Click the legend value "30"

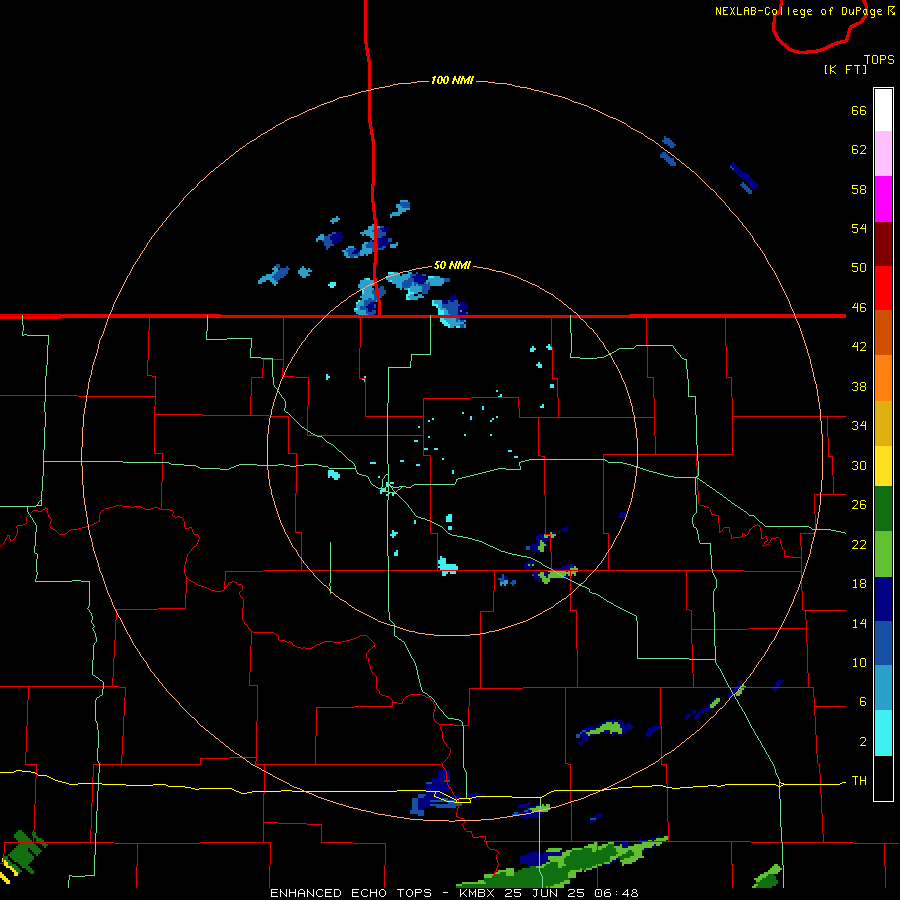(859, 465)
